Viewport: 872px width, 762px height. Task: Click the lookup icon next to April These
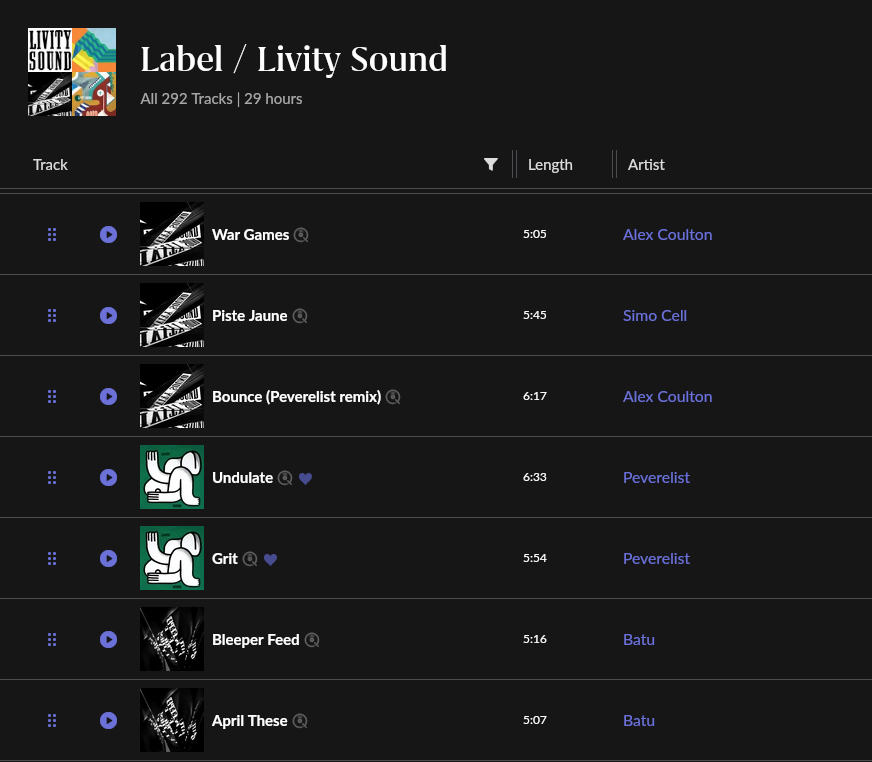(x=300, y=721)
